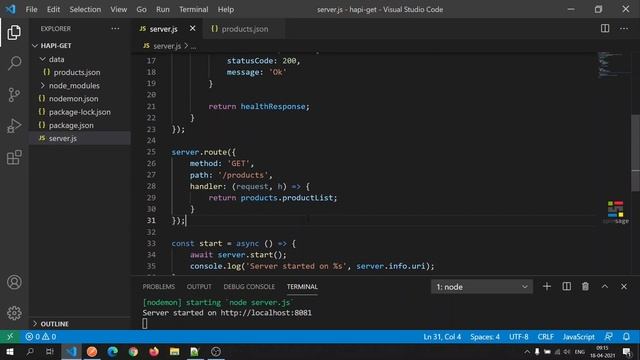Open the Terminal menu
This screenshot has height=360, width=640.
pyautogui.click(x=193, y=9)
